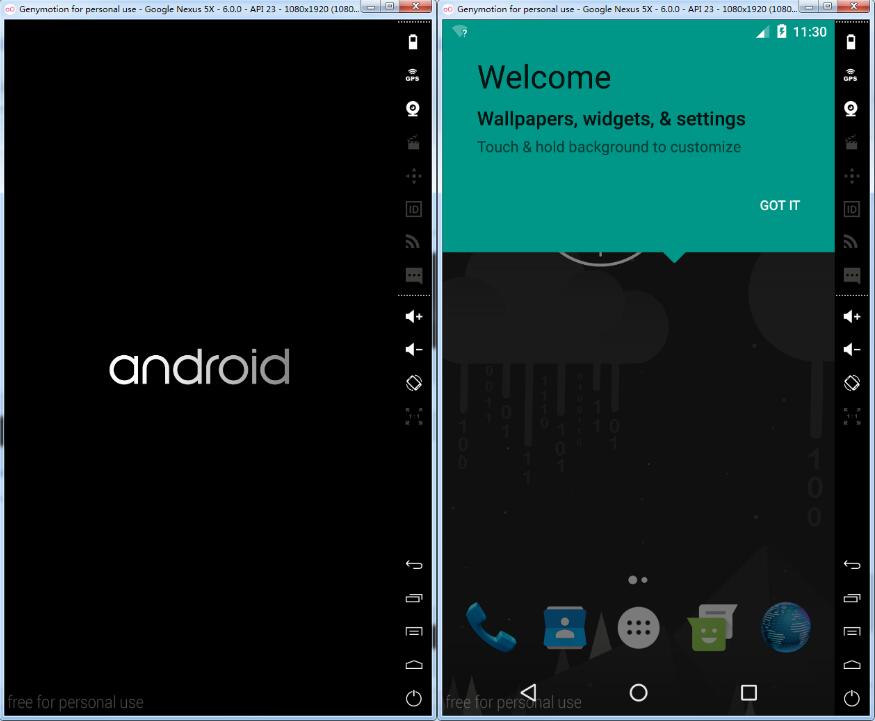Open the camera widget in the left emulator sidebar
875x721 pixels.
coord(413,108)
